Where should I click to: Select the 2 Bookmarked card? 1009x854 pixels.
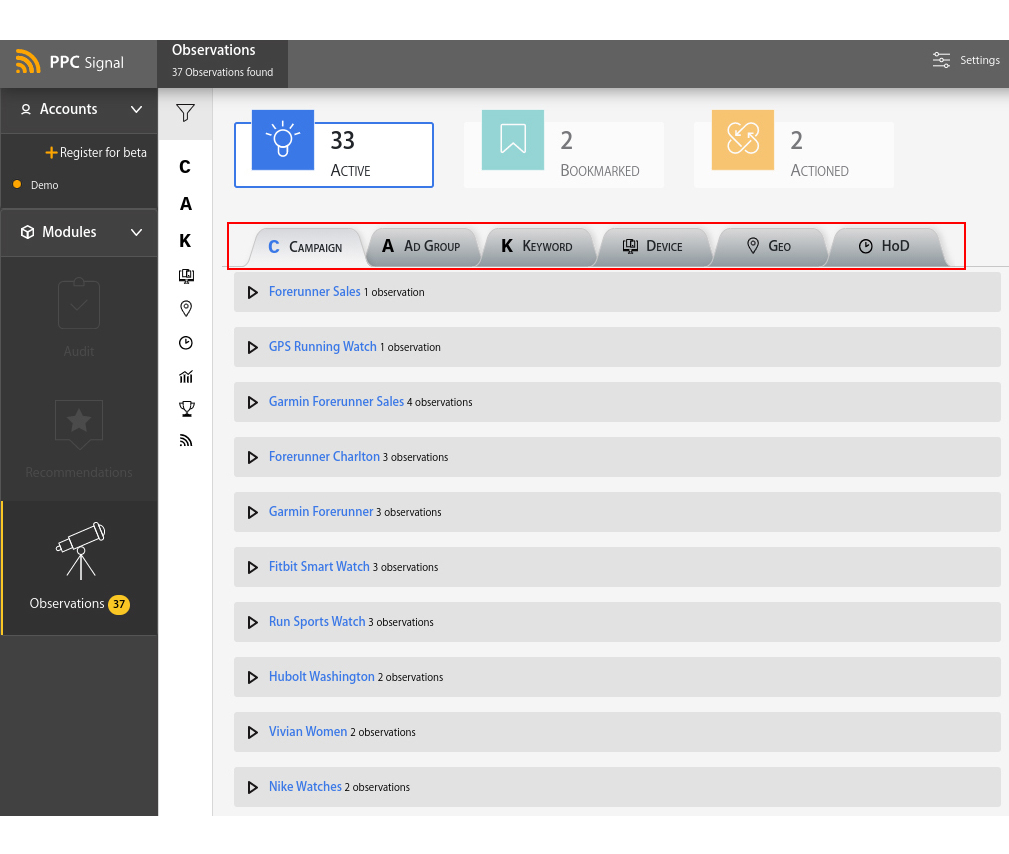pos(564,155)
